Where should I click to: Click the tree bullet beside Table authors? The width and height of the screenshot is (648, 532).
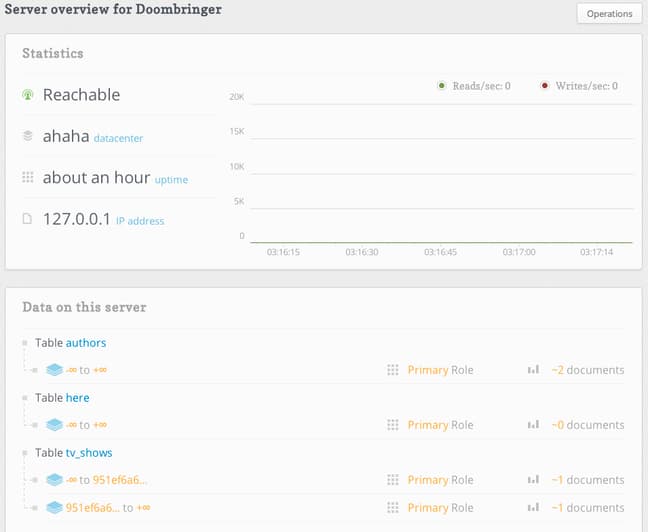tap(25, 343)
